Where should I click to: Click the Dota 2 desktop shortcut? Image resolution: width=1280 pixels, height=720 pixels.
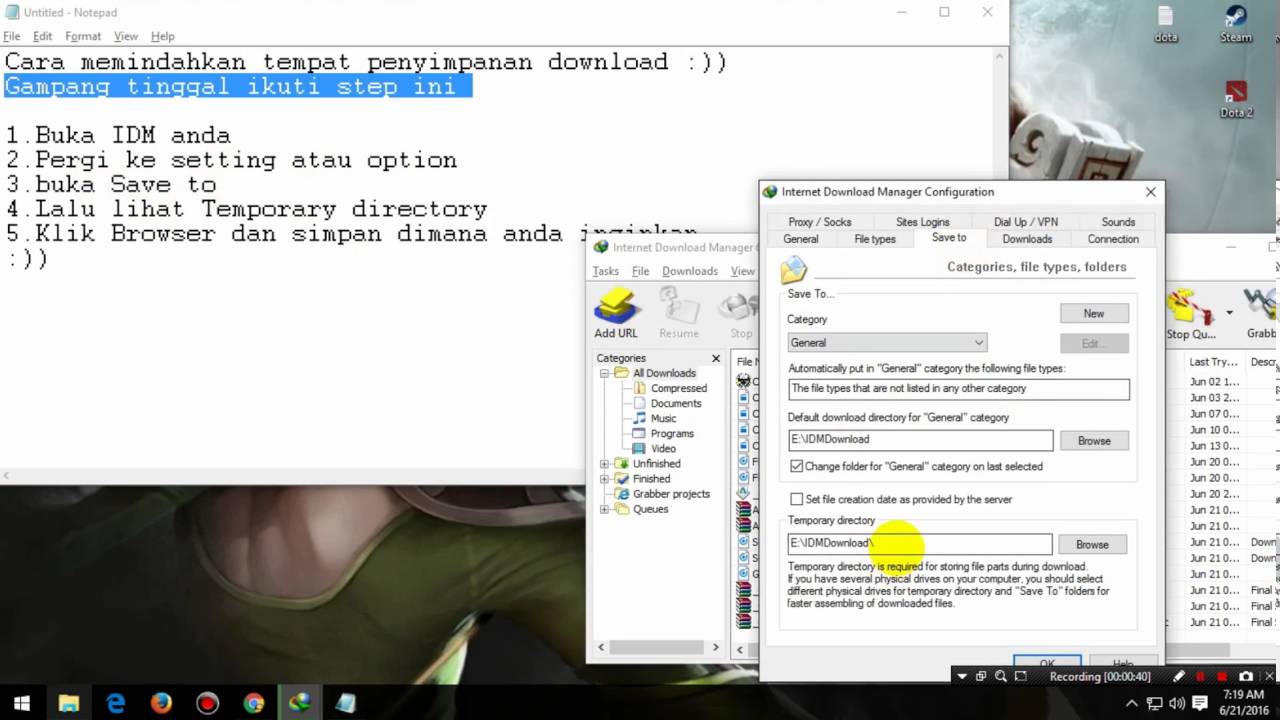tap(1236, 98)
